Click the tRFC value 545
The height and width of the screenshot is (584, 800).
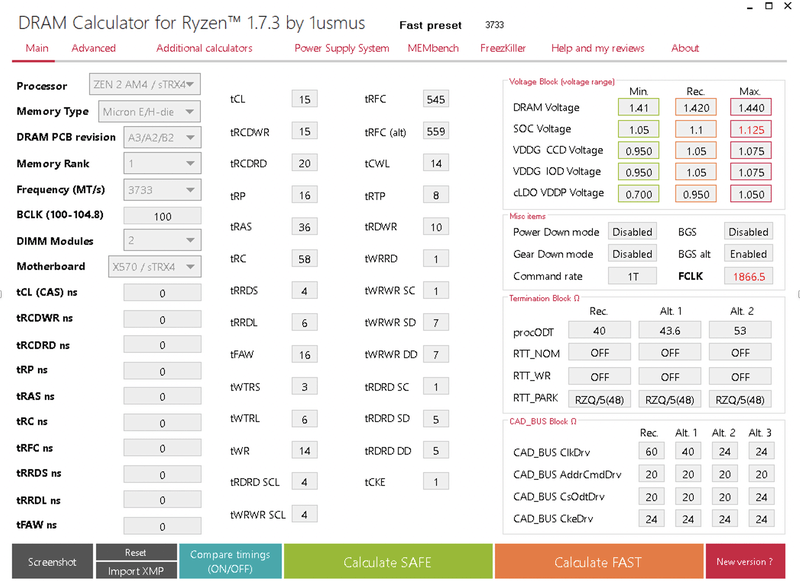click(436, 99)
